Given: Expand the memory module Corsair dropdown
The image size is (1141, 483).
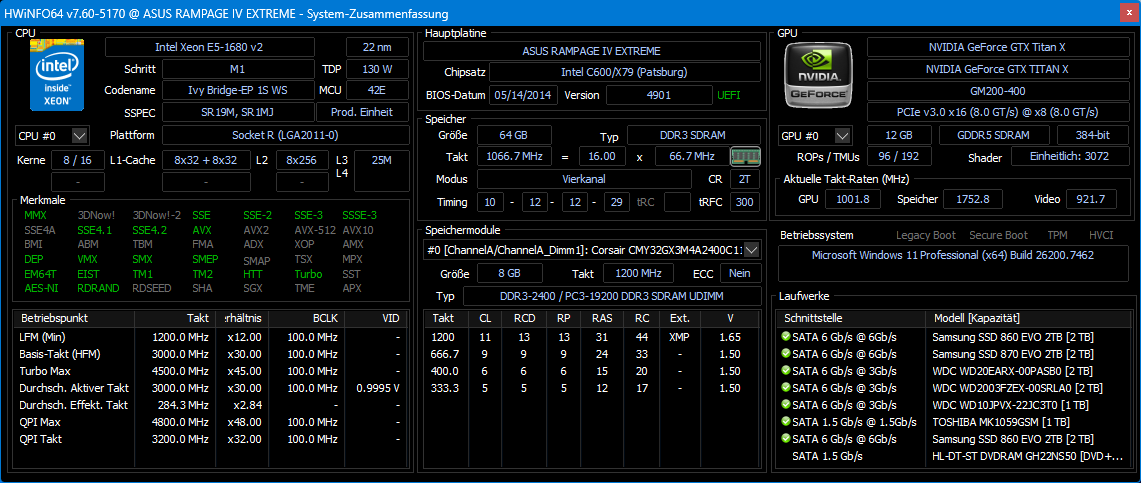Looking at the screenshot, I should click(751, 249).
